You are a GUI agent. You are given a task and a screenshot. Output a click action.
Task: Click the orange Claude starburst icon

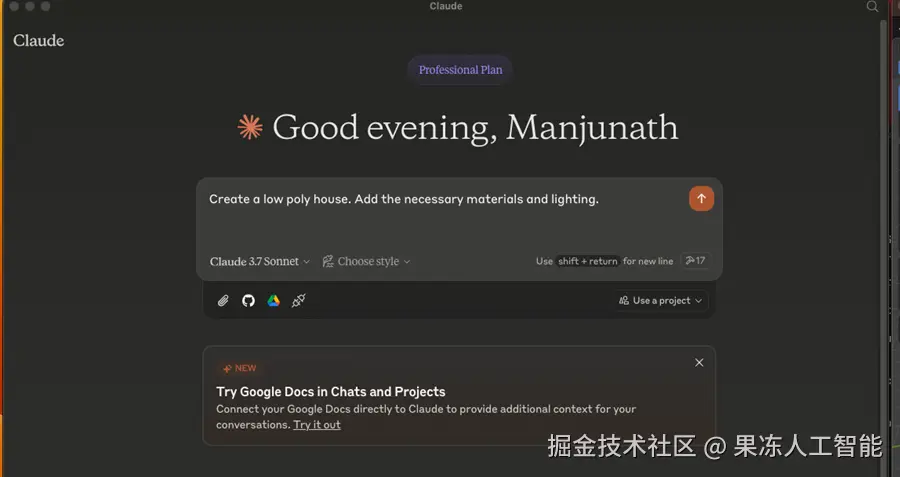pyautogui.click(x=250, y=127)
